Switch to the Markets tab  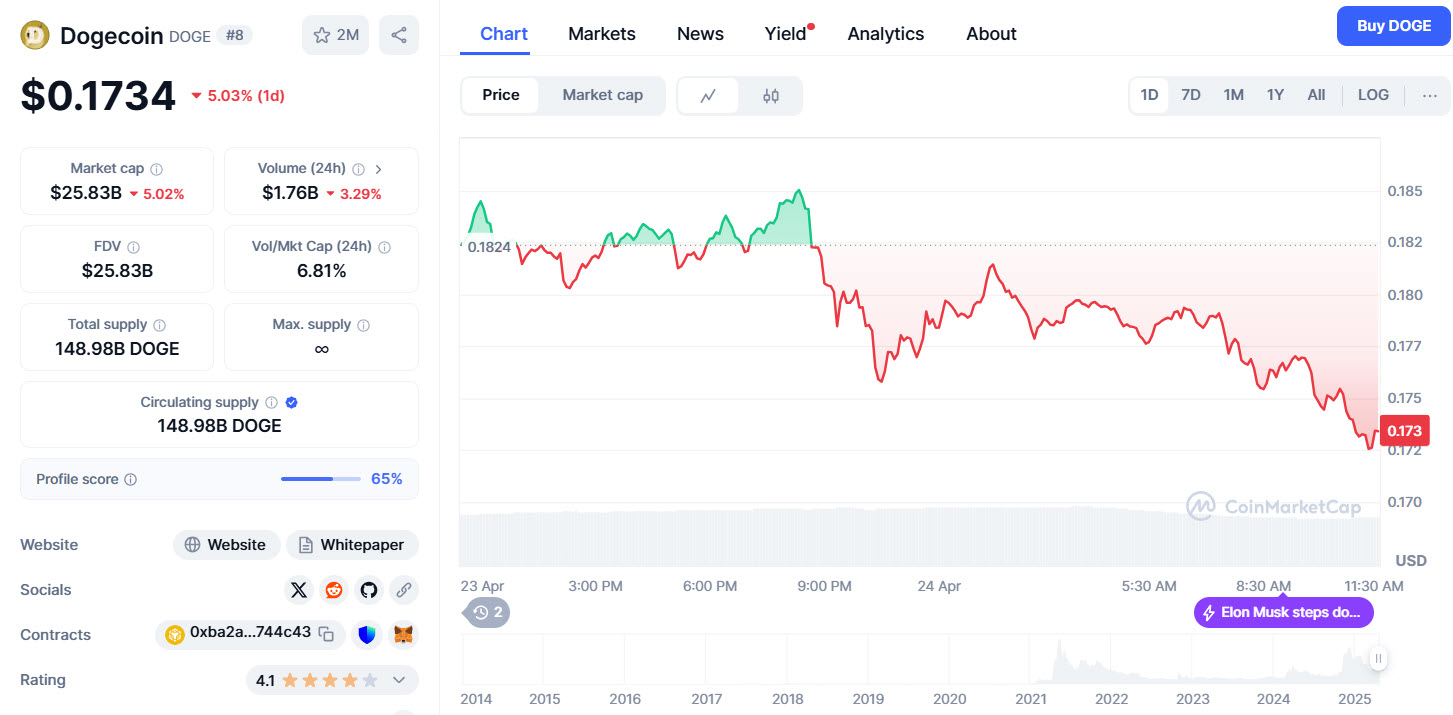pyautogui.click(x=601, y=33)
